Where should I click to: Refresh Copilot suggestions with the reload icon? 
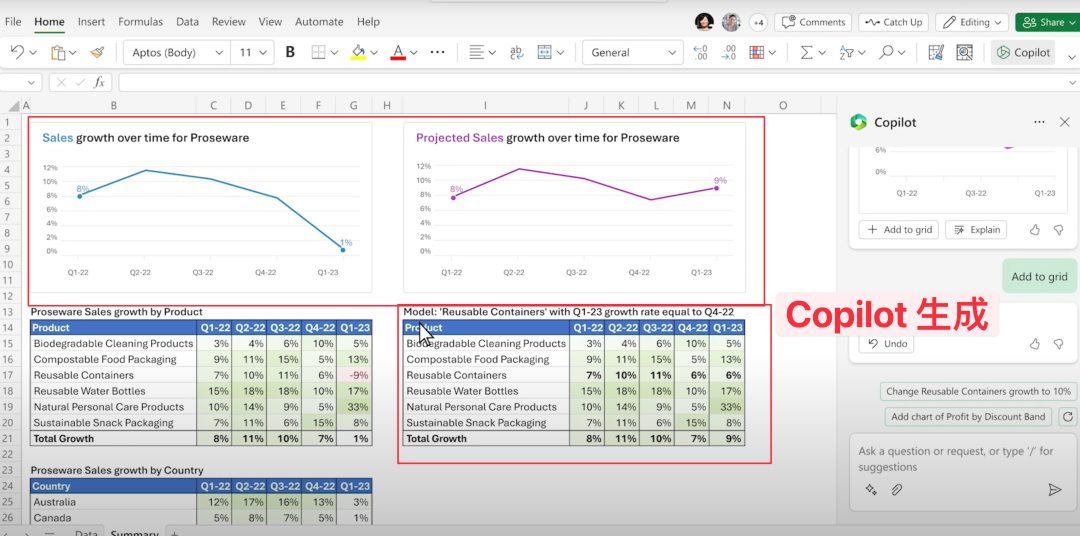pos(1067,417)
